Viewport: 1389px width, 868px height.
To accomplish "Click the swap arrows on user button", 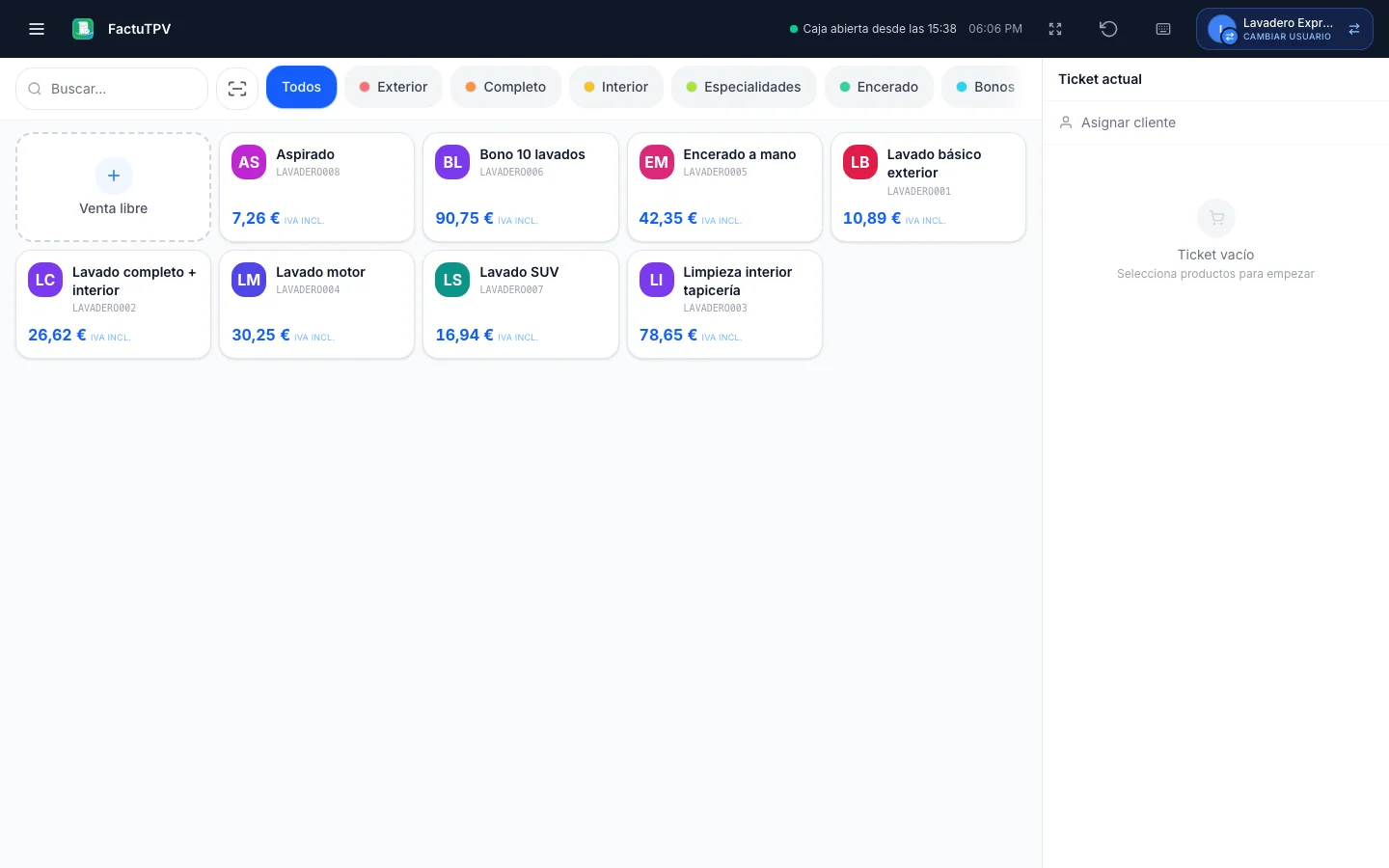I will (x=1354, y=29).
